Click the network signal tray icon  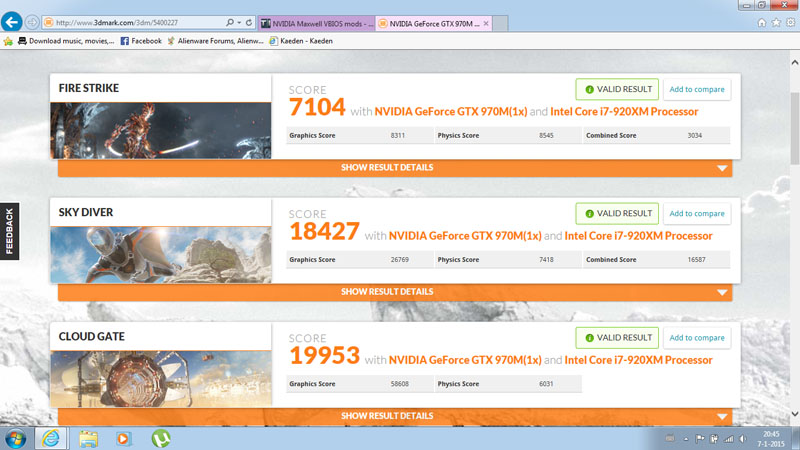729,439
